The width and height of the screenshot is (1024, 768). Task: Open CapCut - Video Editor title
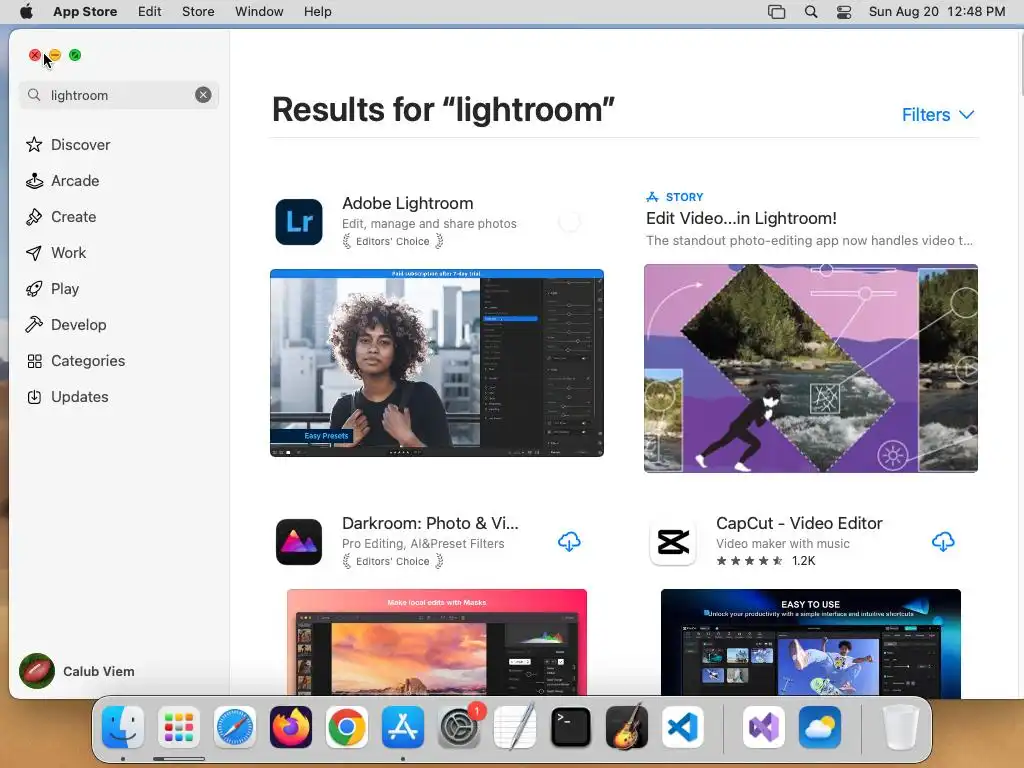[799, 523]
